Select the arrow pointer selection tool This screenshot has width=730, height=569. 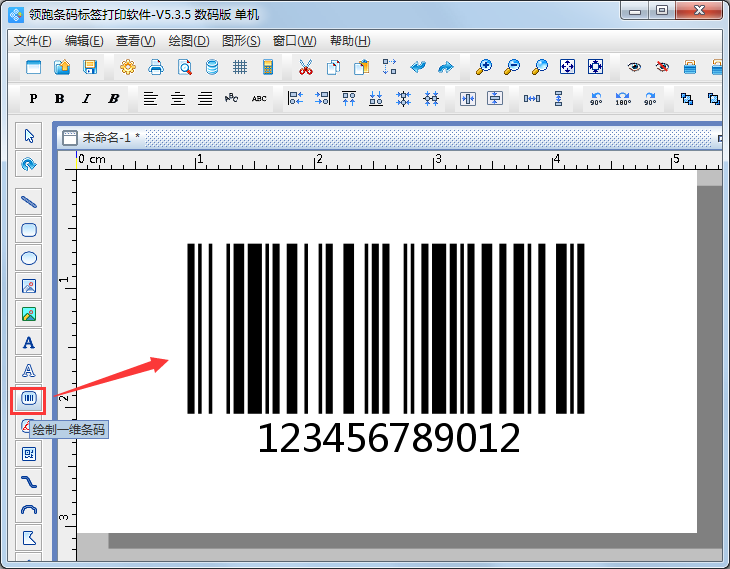tap(29, 135)
